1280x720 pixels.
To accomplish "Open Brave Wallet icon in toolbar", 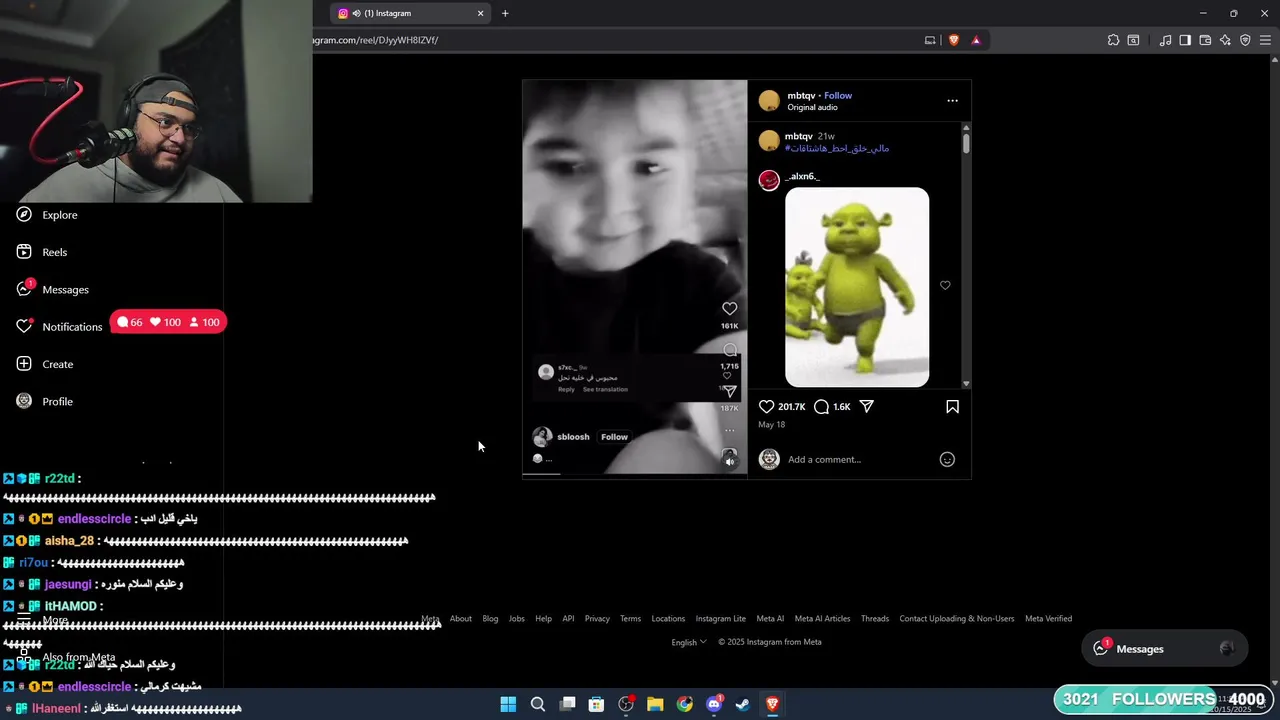I will coord(1205,40).
